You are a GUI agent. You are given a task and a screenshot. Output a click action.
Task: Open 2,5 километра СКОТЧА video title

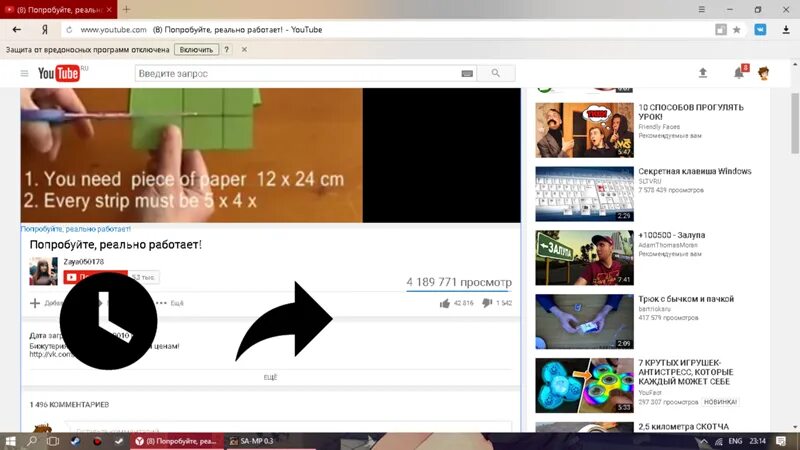[684, 427]
